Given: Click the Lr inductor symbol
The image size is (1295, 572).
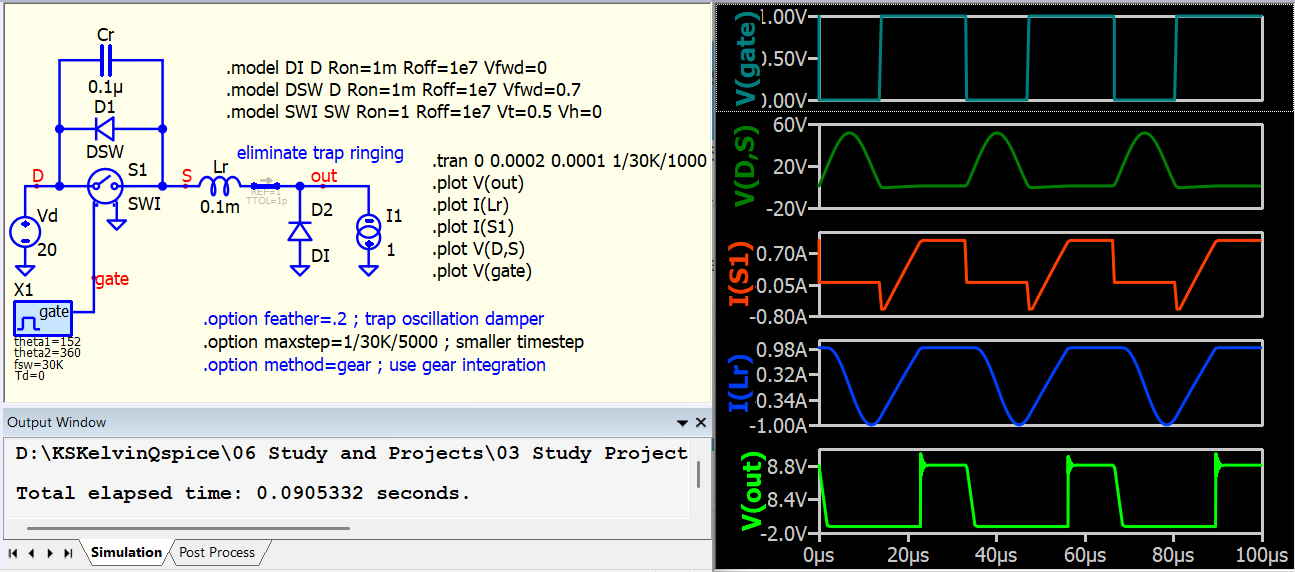Looking at the screenshot, I should click(220, 186).
